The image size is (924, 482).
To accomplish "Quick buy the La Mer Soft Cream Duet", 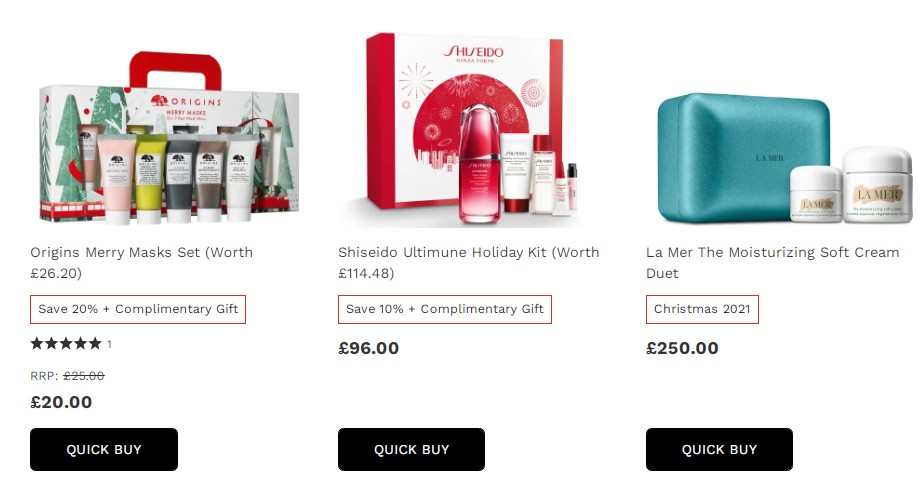I will (719, 450).
